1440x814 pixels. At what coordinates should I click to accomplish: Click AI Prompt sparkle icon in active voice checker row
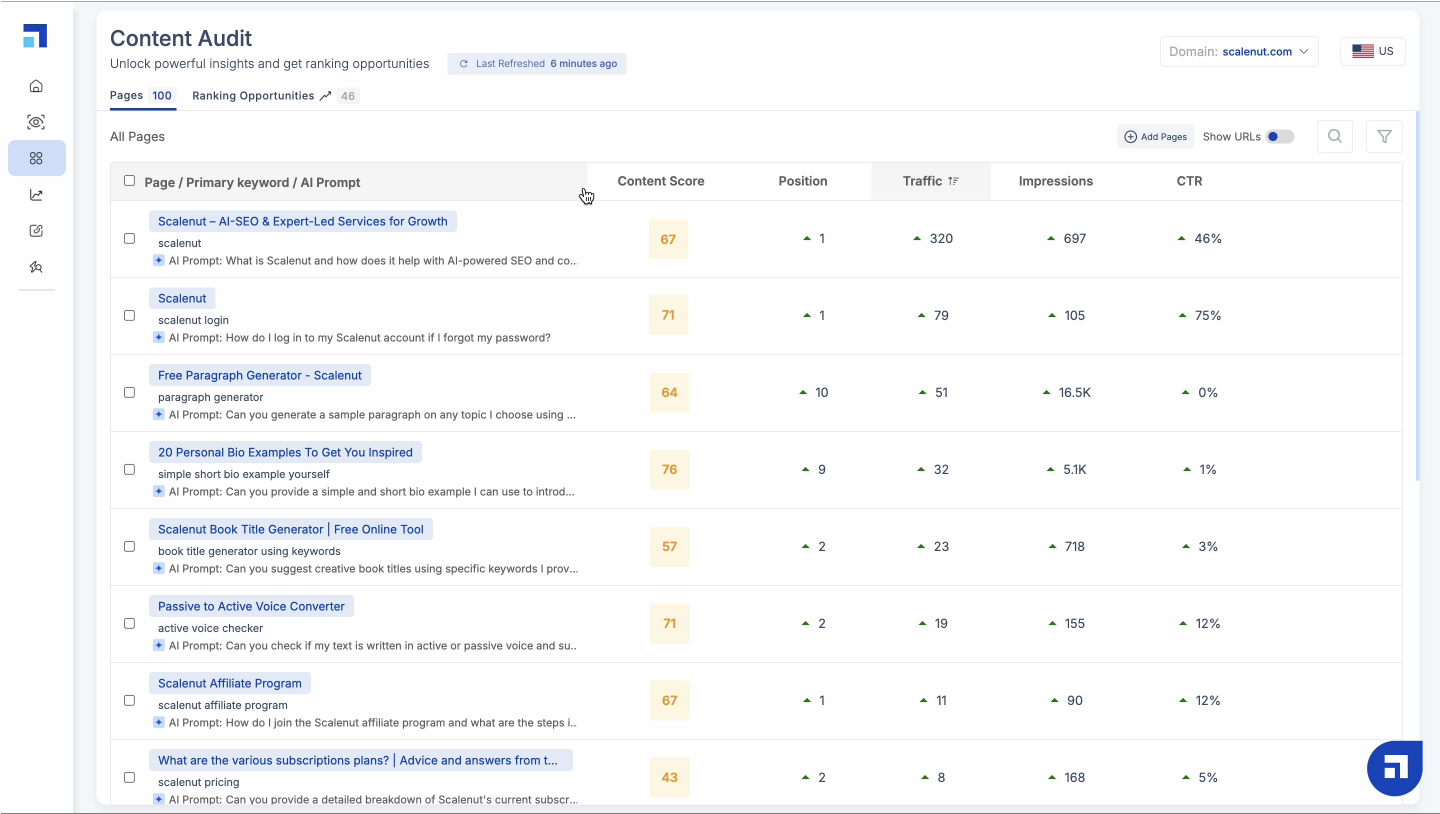click(158, 646)
